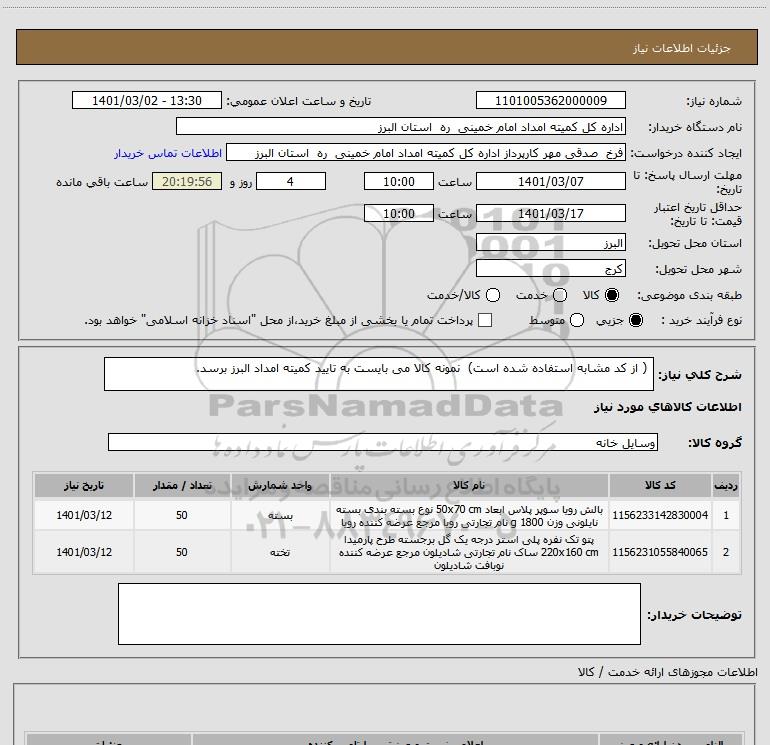
Task: Select the خدمت category radio button
Action: (x=560, y=295)
